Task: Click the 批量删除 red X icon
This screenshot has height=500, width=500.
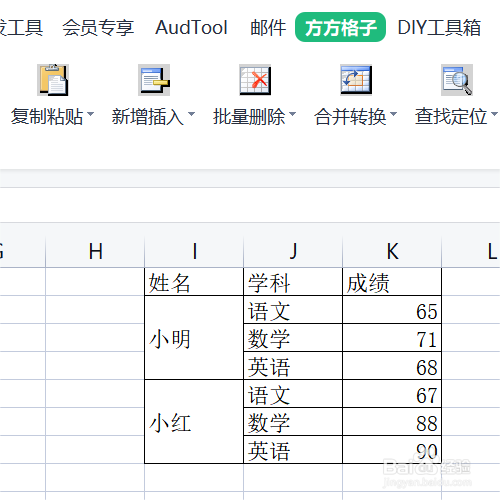Action: click(x=255, y=80)
